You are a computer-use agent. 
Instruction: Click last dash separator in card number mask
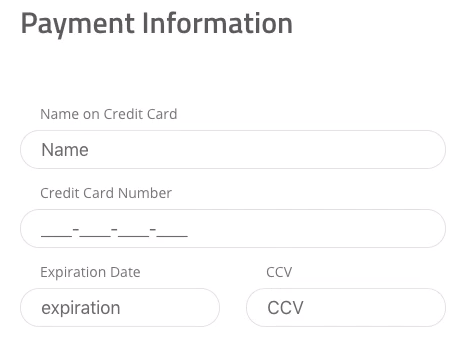click(x=153, y=229)
